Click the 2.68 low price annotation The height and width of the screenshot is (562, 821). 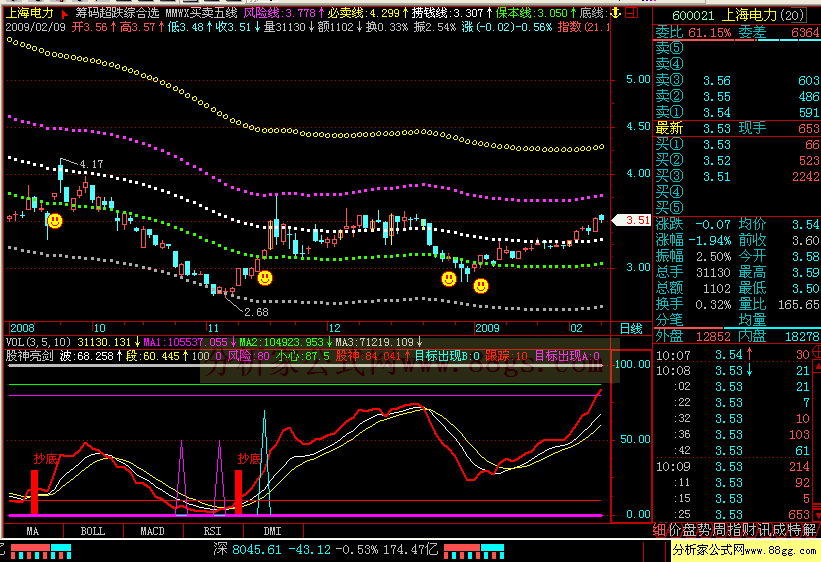pyautogui.click(x=256, y=312)
